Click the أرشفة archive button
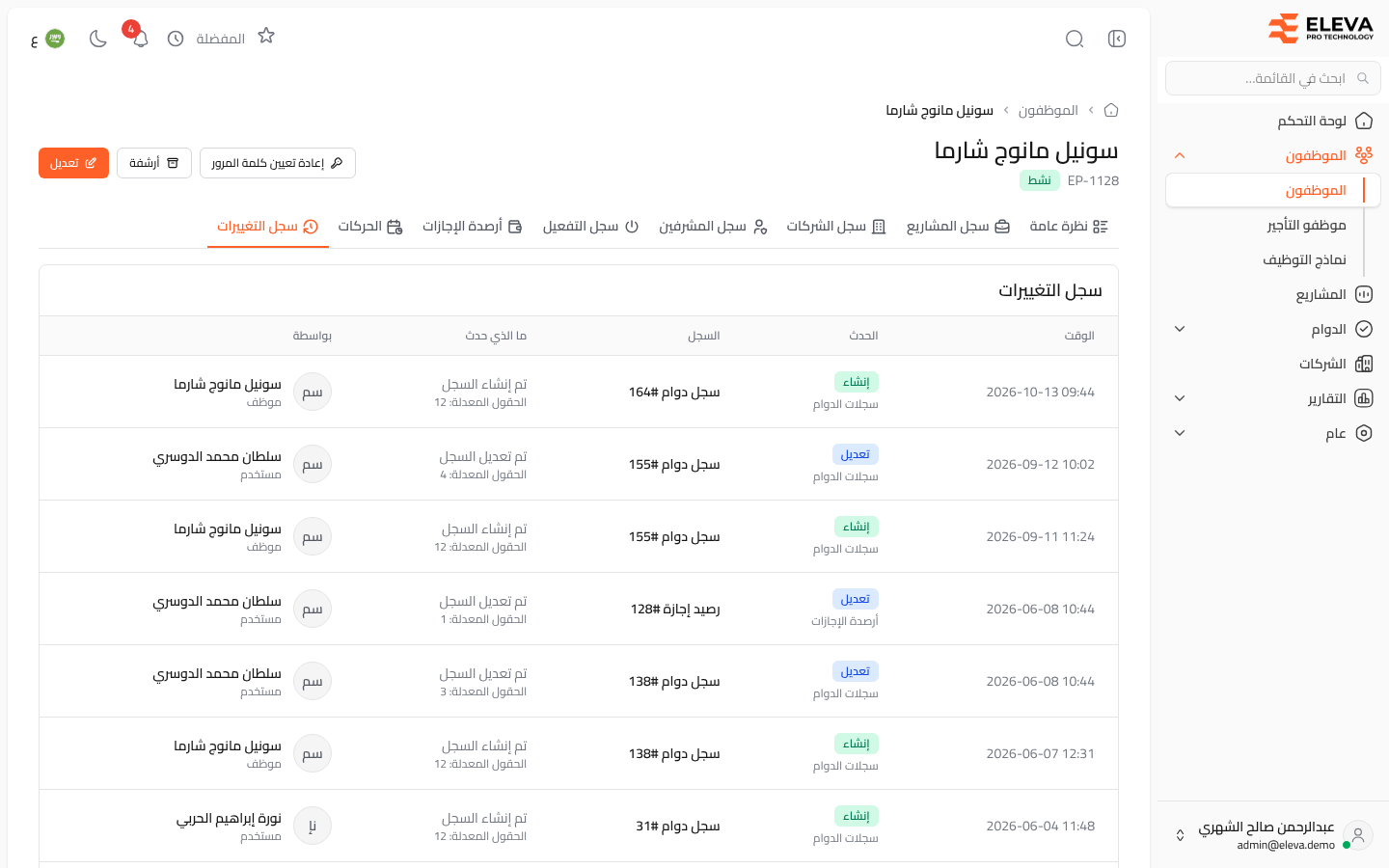Viewport: 1389px width, 868px height. (154, 163)
